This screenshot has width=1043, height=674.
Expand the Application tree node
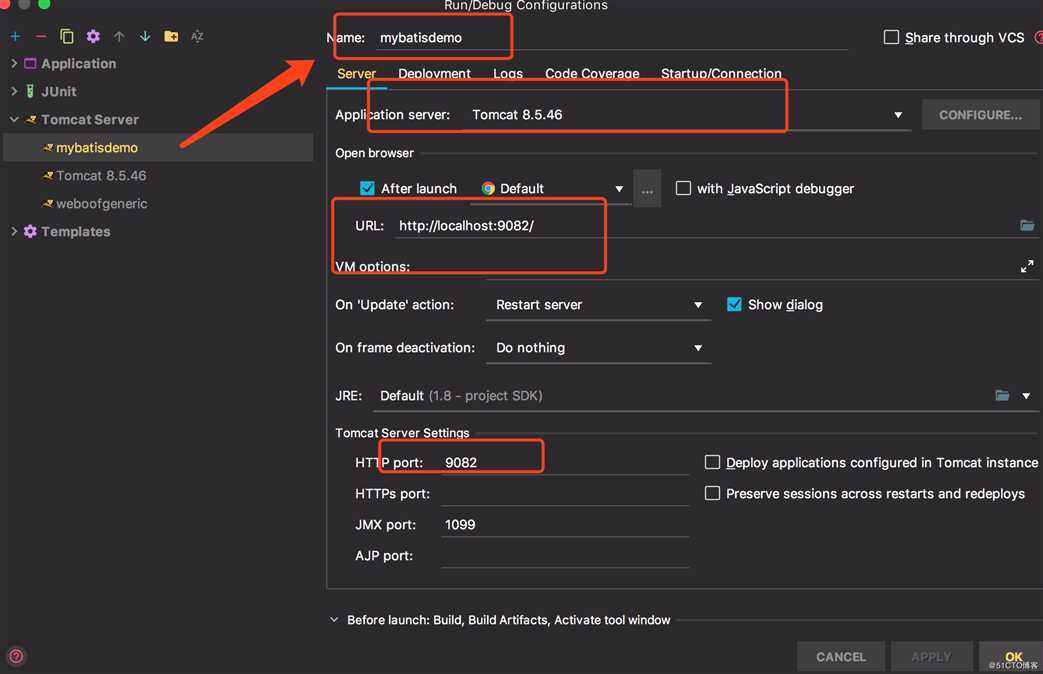[14, 63]
